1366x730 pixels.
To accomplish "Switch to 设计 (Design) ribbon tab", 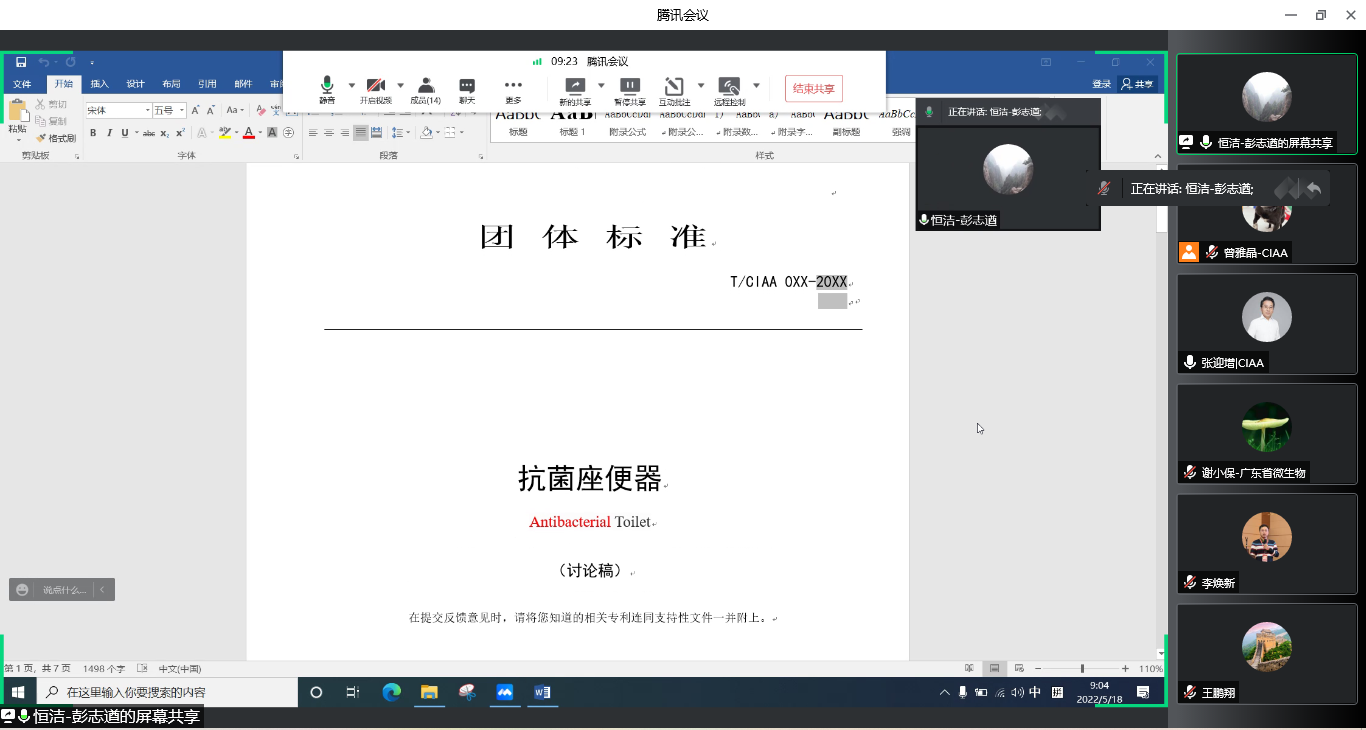I will click(x=136, y=84).
